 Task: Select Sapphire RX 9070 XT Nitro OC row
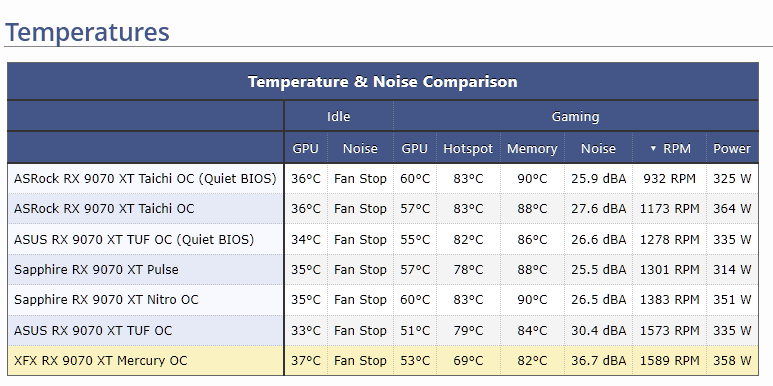[383, 300]
